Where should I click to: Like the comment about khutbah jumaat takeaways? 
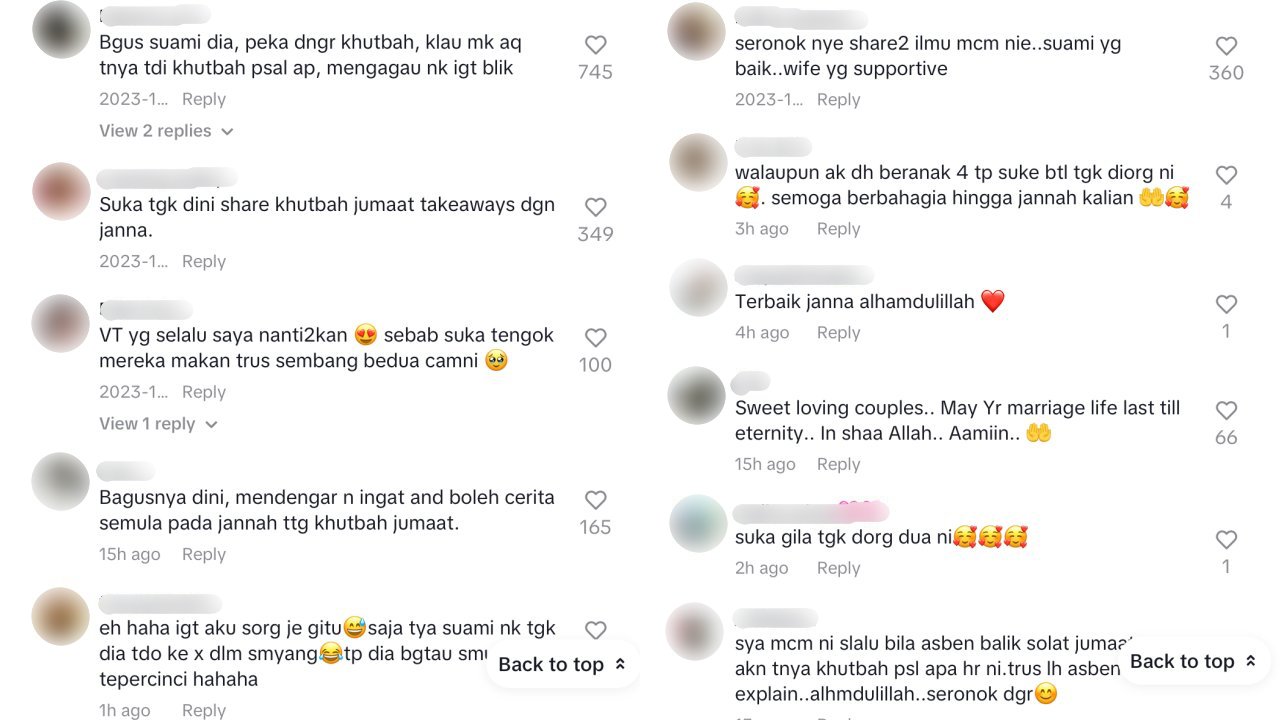pyautogui.click(x=595, y=207)
